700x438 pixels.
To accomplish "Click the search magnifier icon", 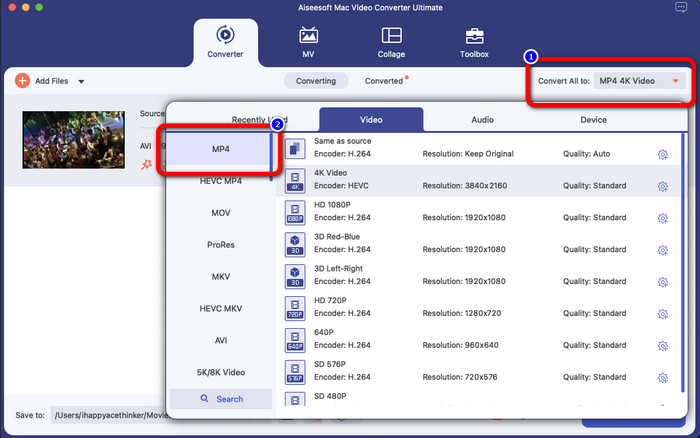I will (204, 398).
